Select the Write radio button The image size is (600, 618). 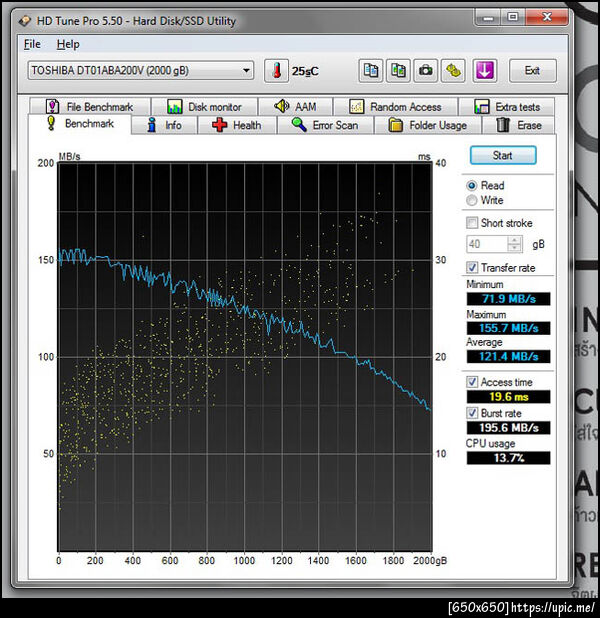[471, 200]
